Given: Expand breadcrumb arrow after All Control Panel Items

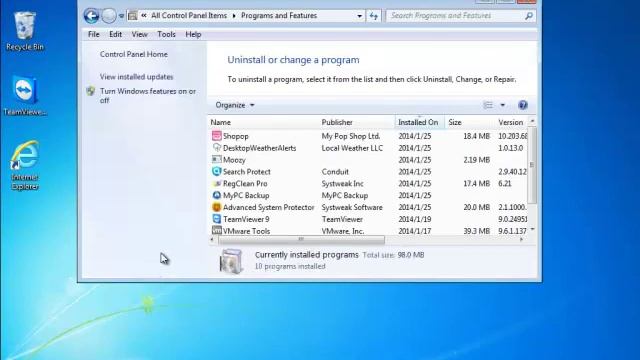Looking at the screenshot, I should tap(234, 16).
